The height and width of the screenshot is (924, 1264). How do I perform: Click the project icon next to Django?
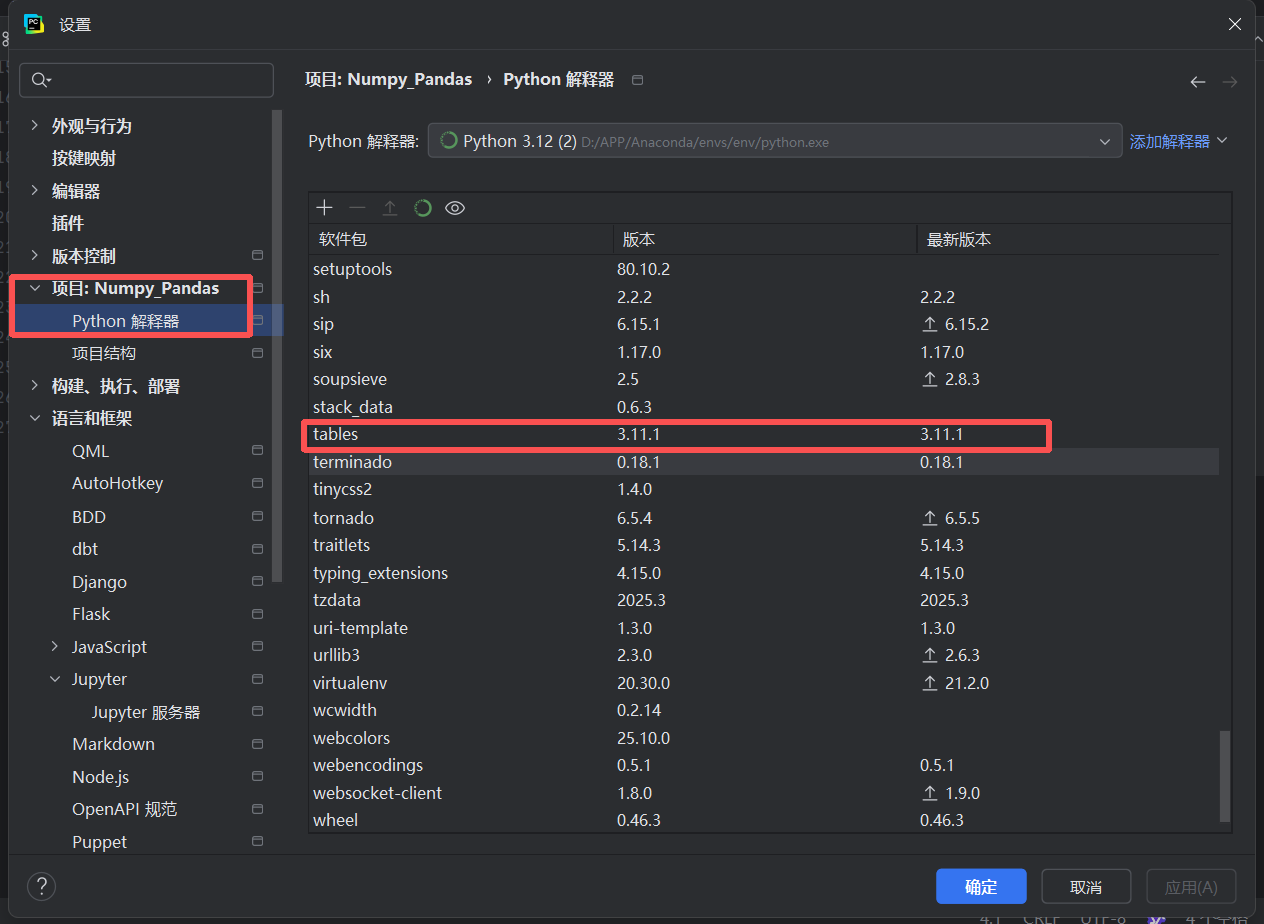click(257, 582)
